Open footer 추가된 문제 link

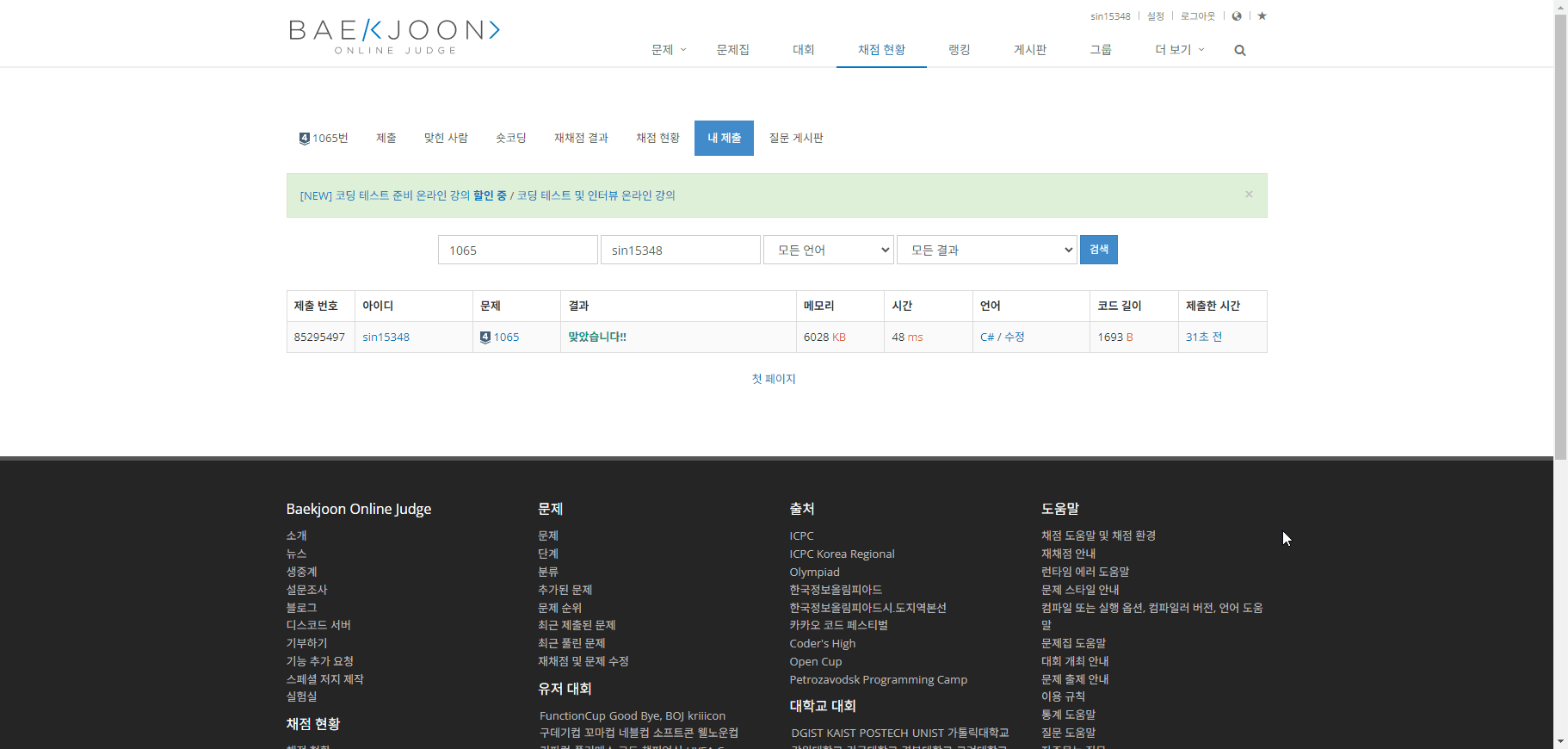[565, 590]
